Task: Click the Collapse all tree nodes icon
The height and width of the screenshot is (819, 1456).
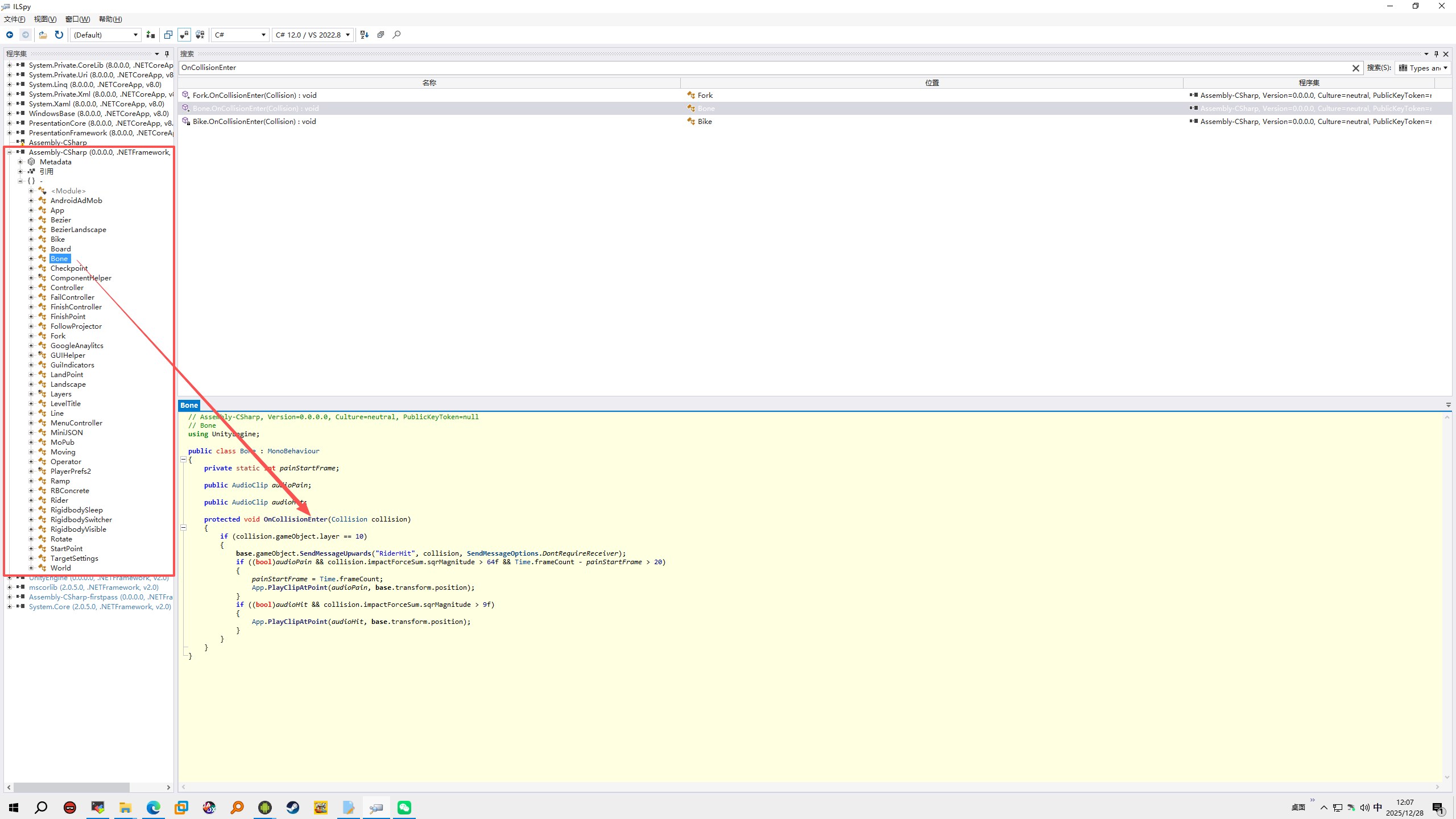Action: (x=380, y=35)
